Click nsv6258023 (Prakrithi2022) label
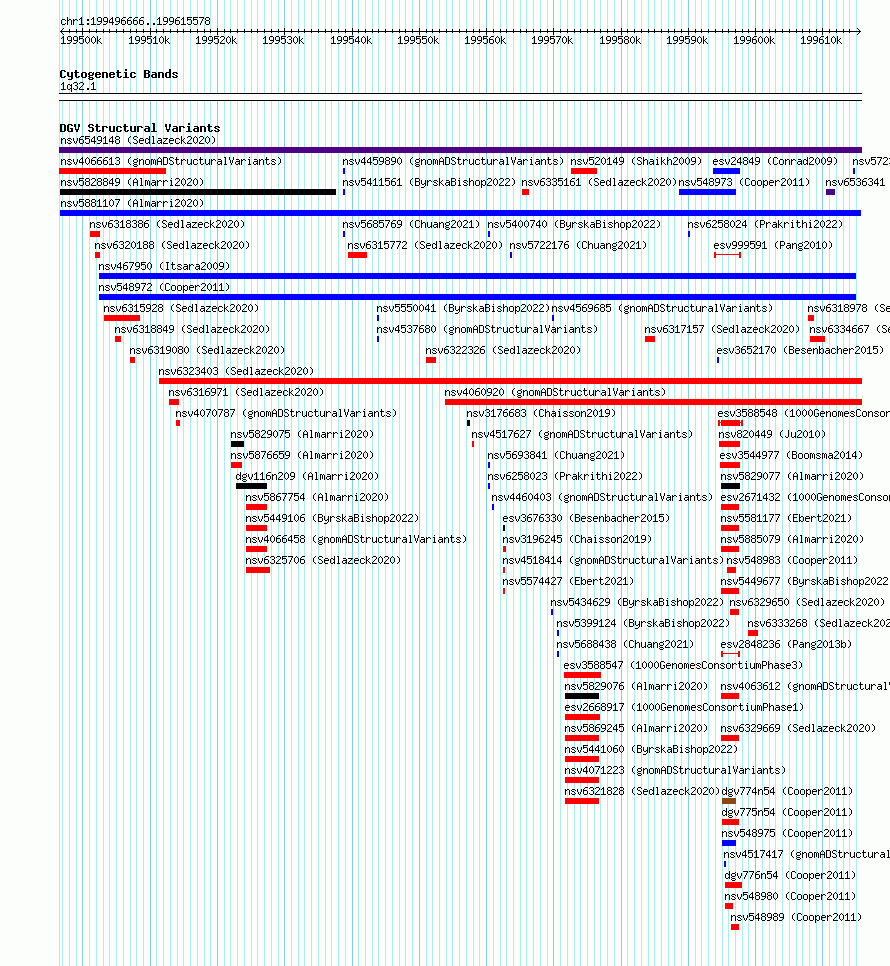This screenshot has width=890, height=966. (565, 476)
